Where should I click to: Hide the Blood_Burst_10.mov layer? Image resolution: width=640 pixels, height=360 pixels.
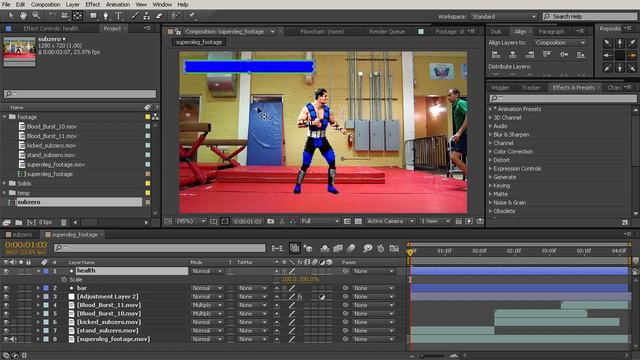pos(6,313)
